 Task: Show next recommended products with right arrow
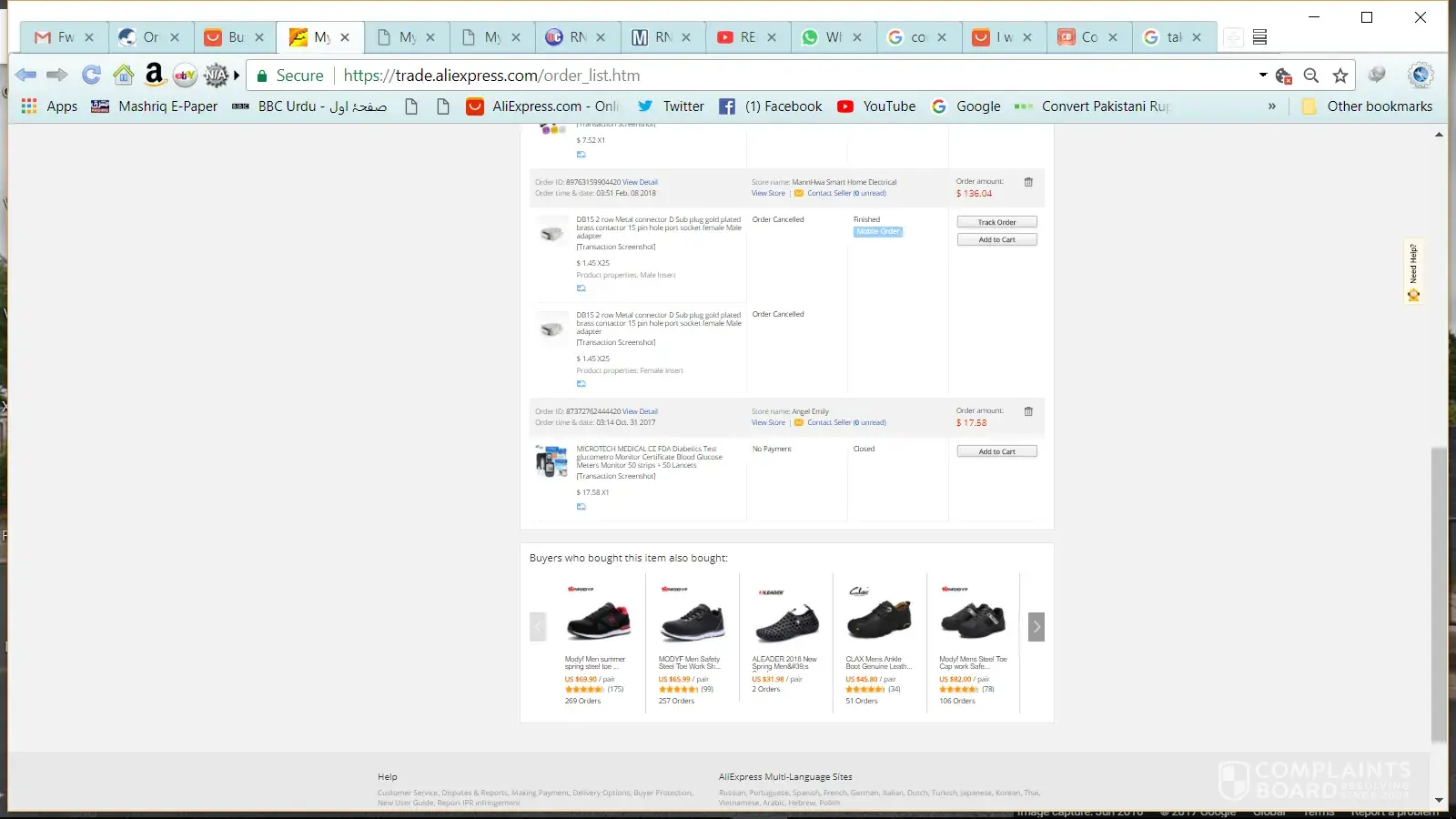[x=1036, y=627]
